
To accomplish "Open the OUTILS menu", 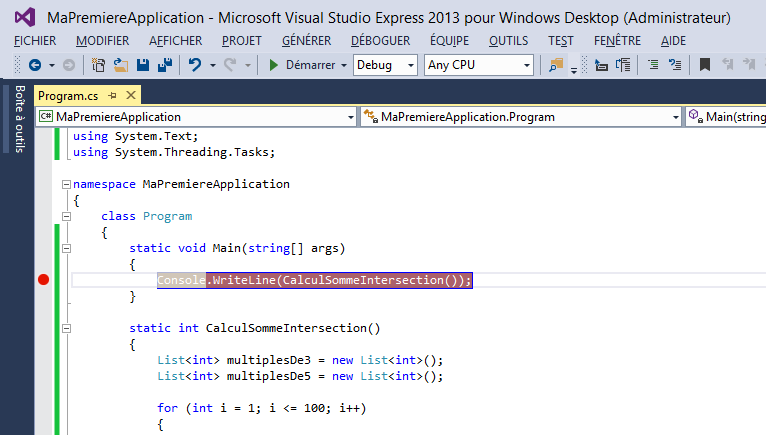I will [509, 41].
